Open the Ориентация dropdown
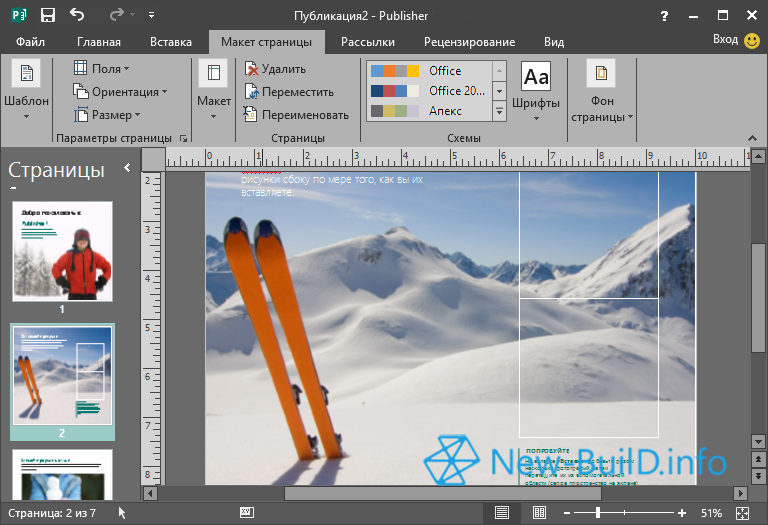This screenshot has height=525, width=768. [x=120, y=92]
